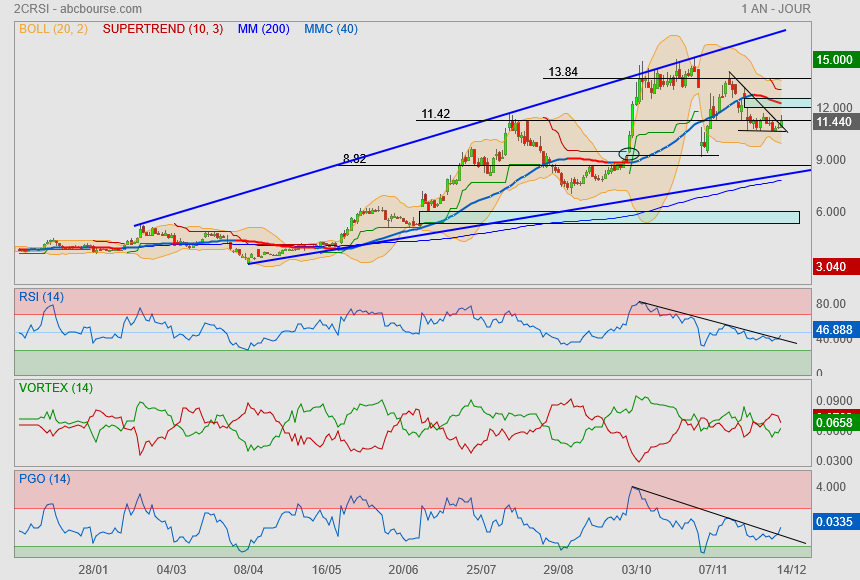Click the 13.84 resistance level label
This screenshot has height=580, width=860.
562,72
